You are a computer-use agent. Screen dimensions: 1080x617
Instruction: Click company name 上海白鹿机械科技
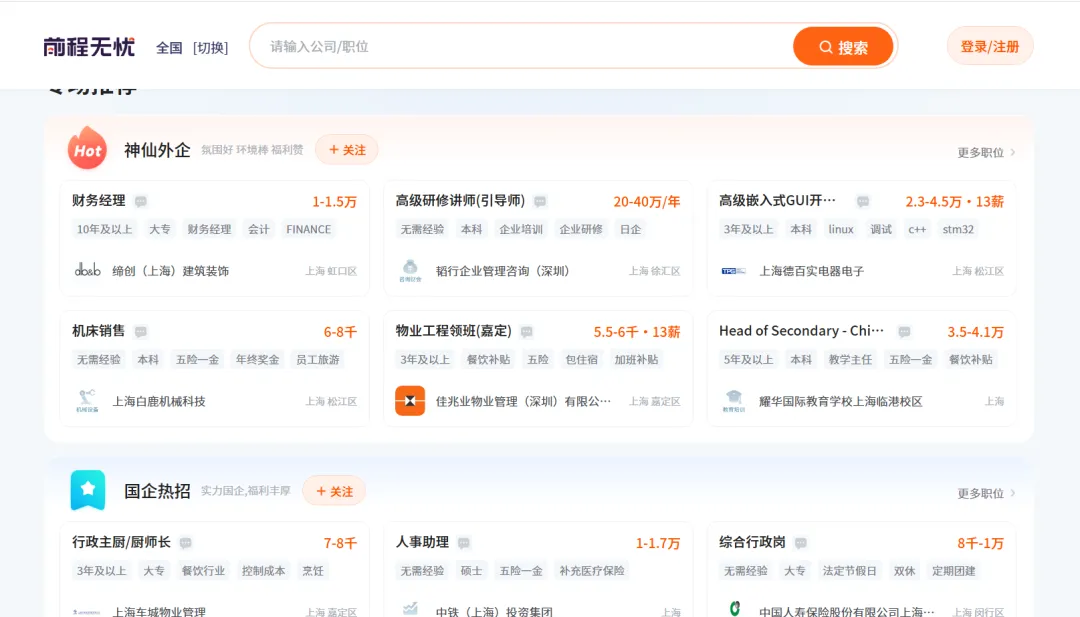[159, 401]
